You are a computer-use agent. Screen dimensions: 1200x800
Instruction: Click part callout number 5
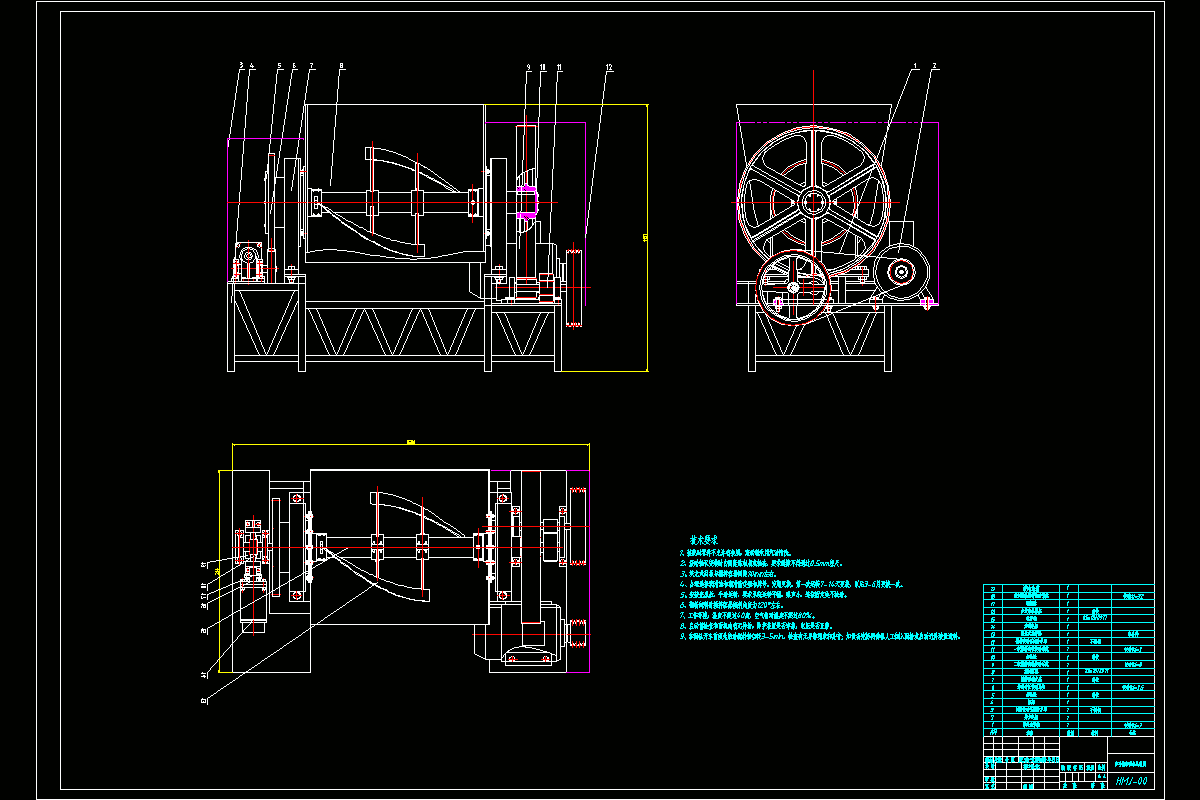click(x=281, y=66)
